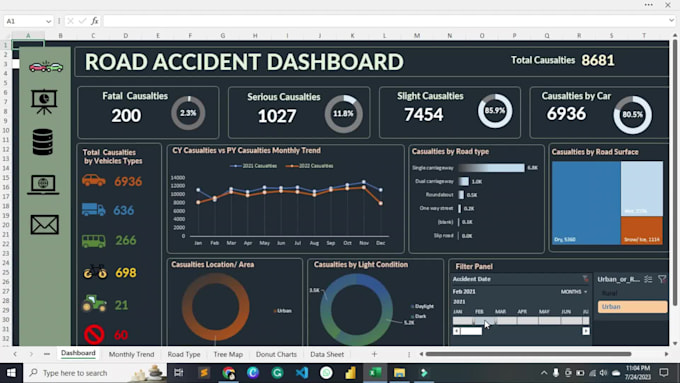Cancel formula entry with X icon
This screenshot has width=680, height=383.
tap(70, 21)
